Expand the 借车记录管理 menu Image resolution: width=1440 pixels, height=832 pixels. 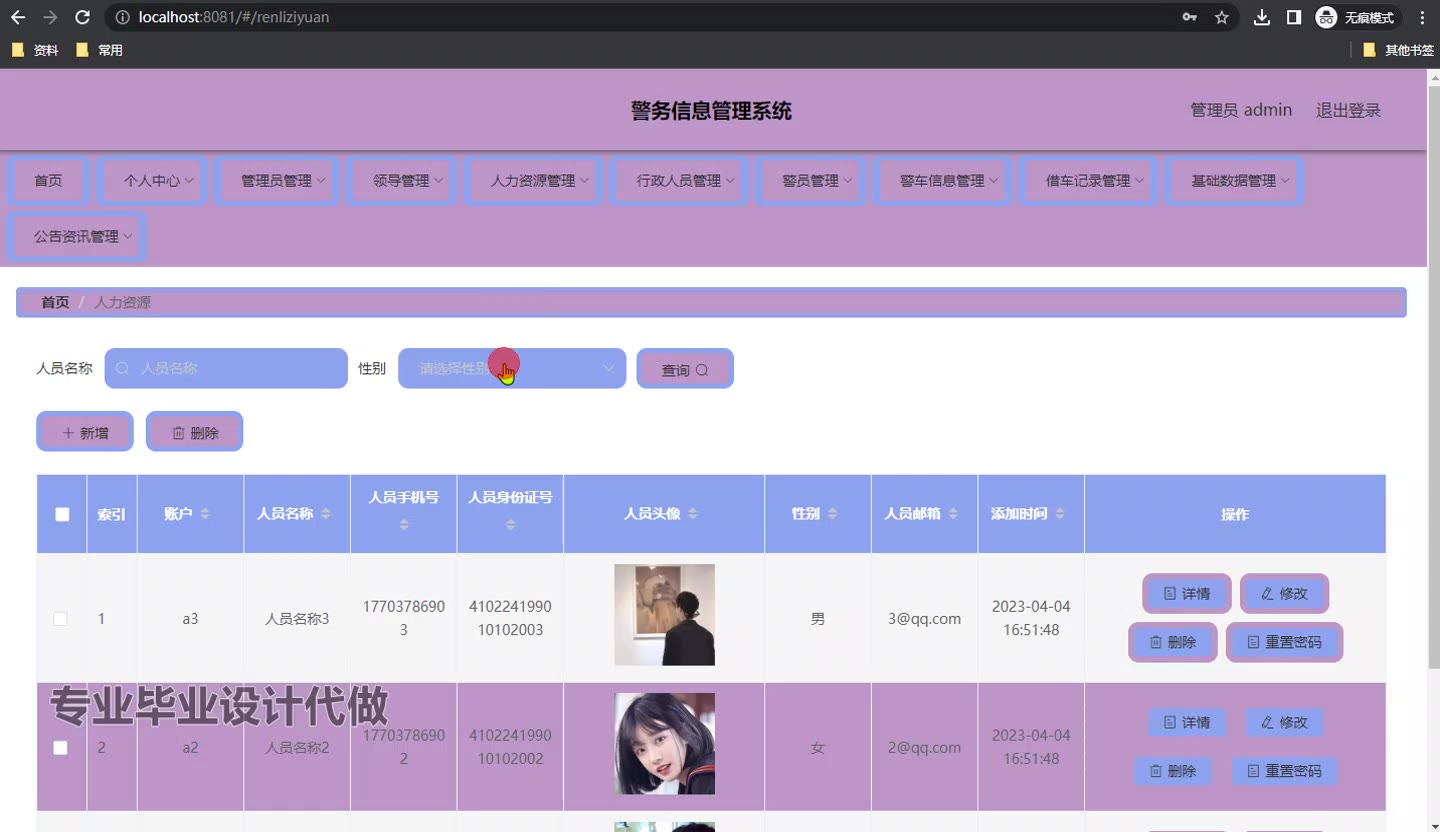point(1088,181)
